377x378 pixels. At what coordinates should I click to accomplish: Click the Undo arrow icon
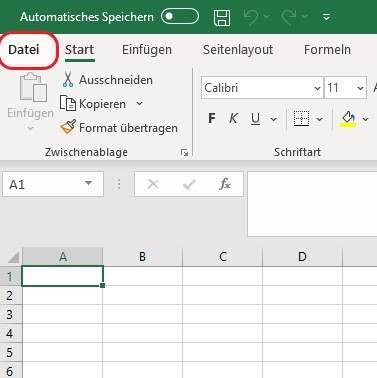(251, 17)
